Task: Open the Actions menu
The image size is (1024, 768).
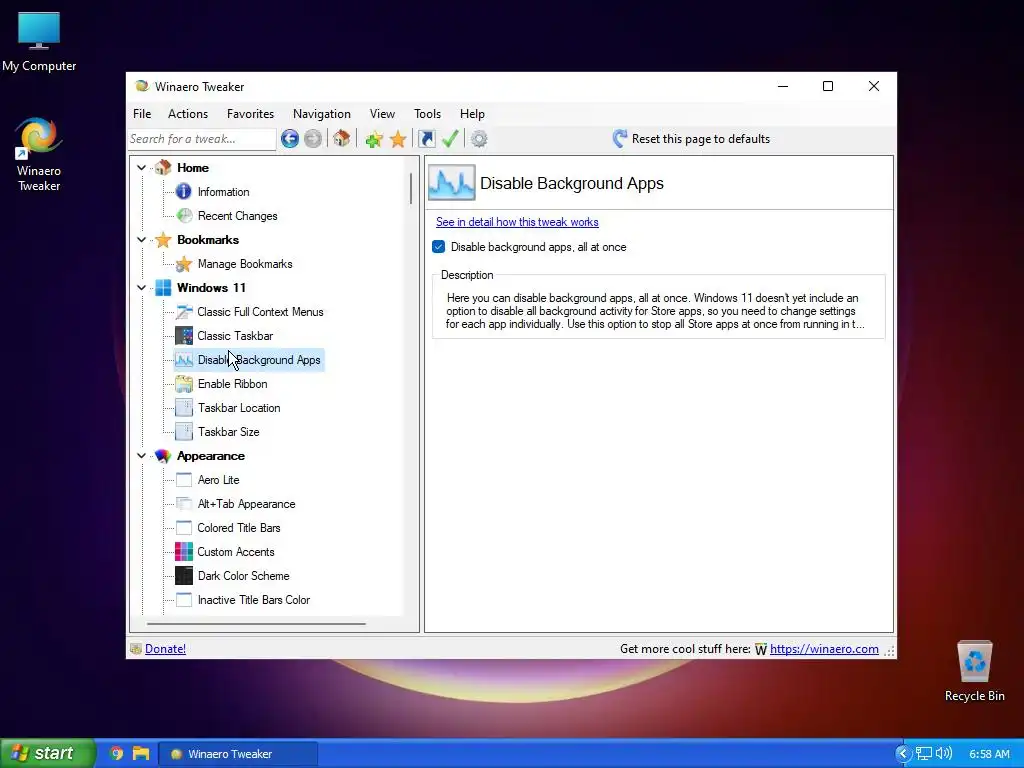Action: [x=188, y=114]
